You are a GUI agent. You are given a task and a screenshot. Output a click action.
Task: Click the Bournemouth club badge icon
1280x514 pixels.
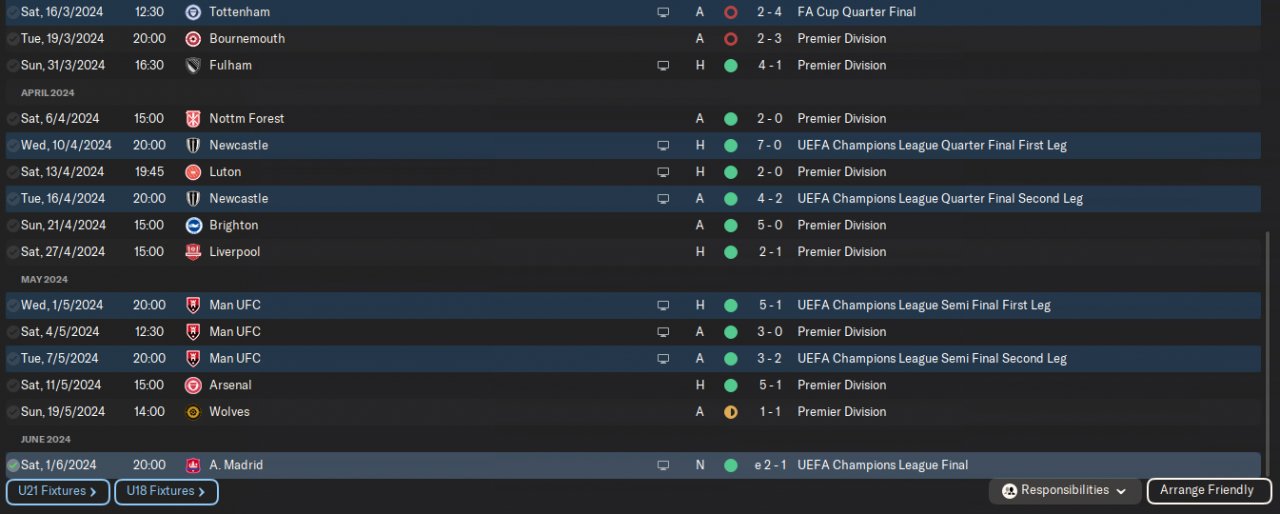click(193, 39)
